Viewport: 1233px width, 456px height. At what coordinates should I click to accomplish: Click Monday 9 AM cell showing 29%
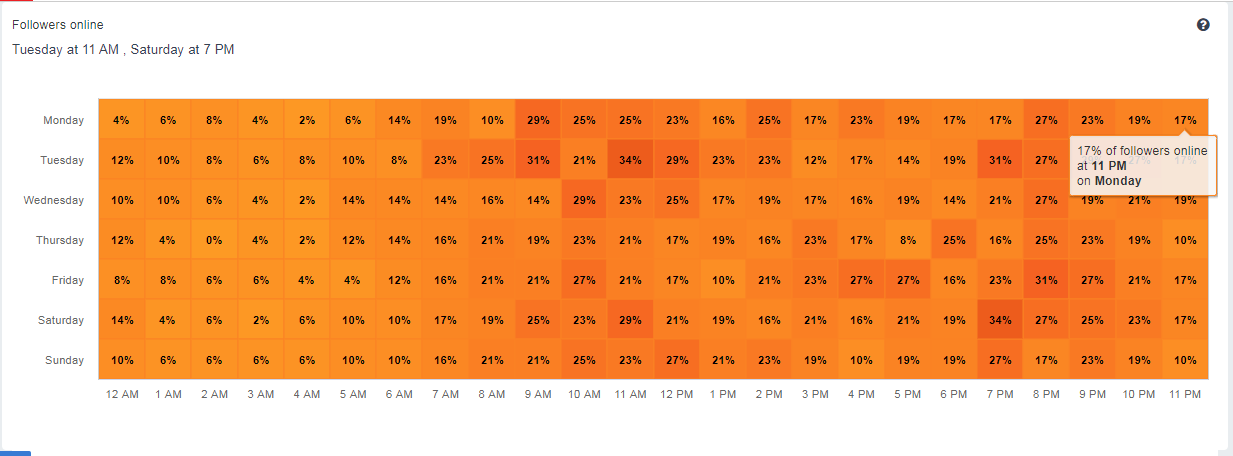point(538,120)
